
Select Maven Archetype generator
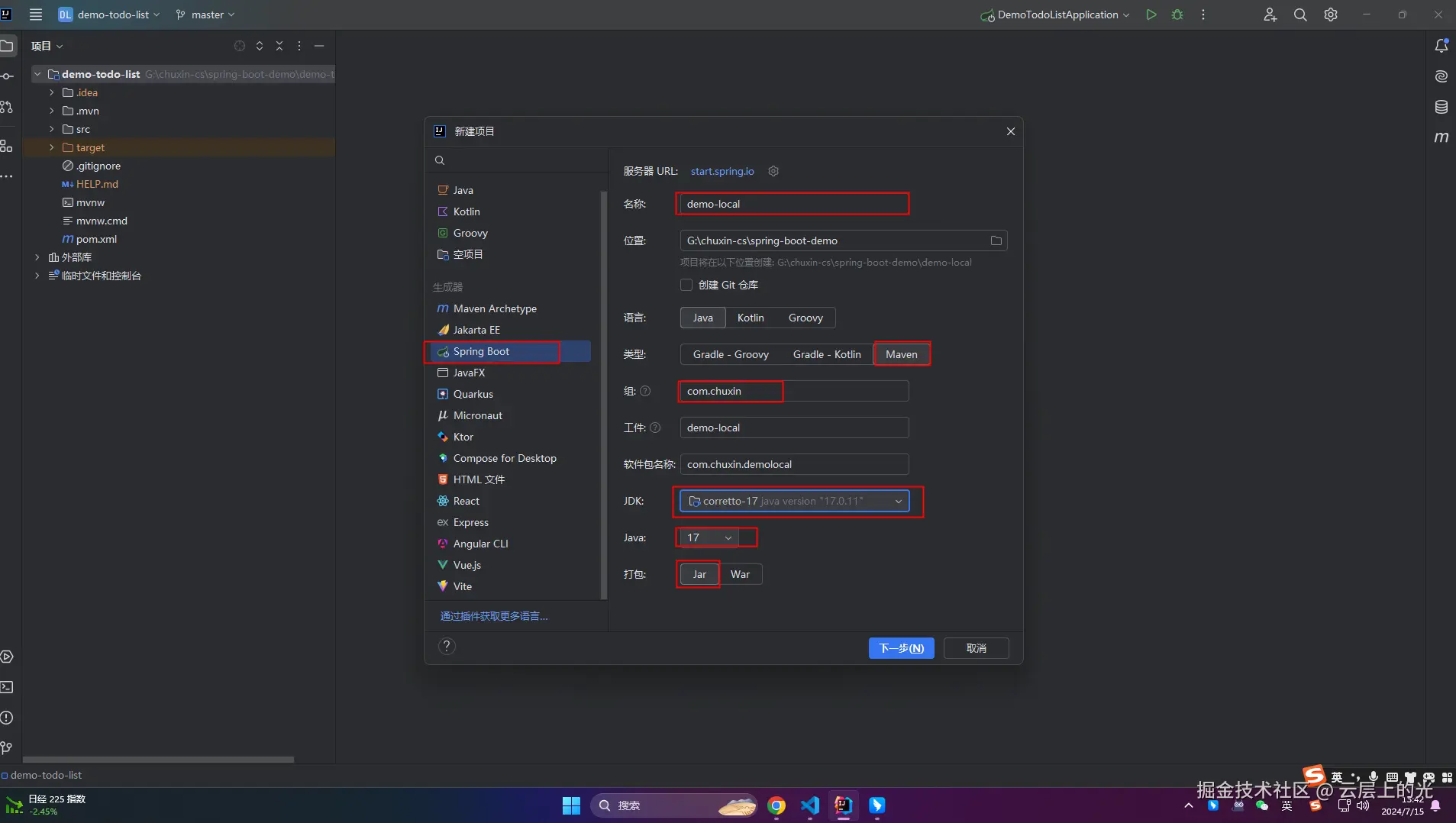[510, 308]
